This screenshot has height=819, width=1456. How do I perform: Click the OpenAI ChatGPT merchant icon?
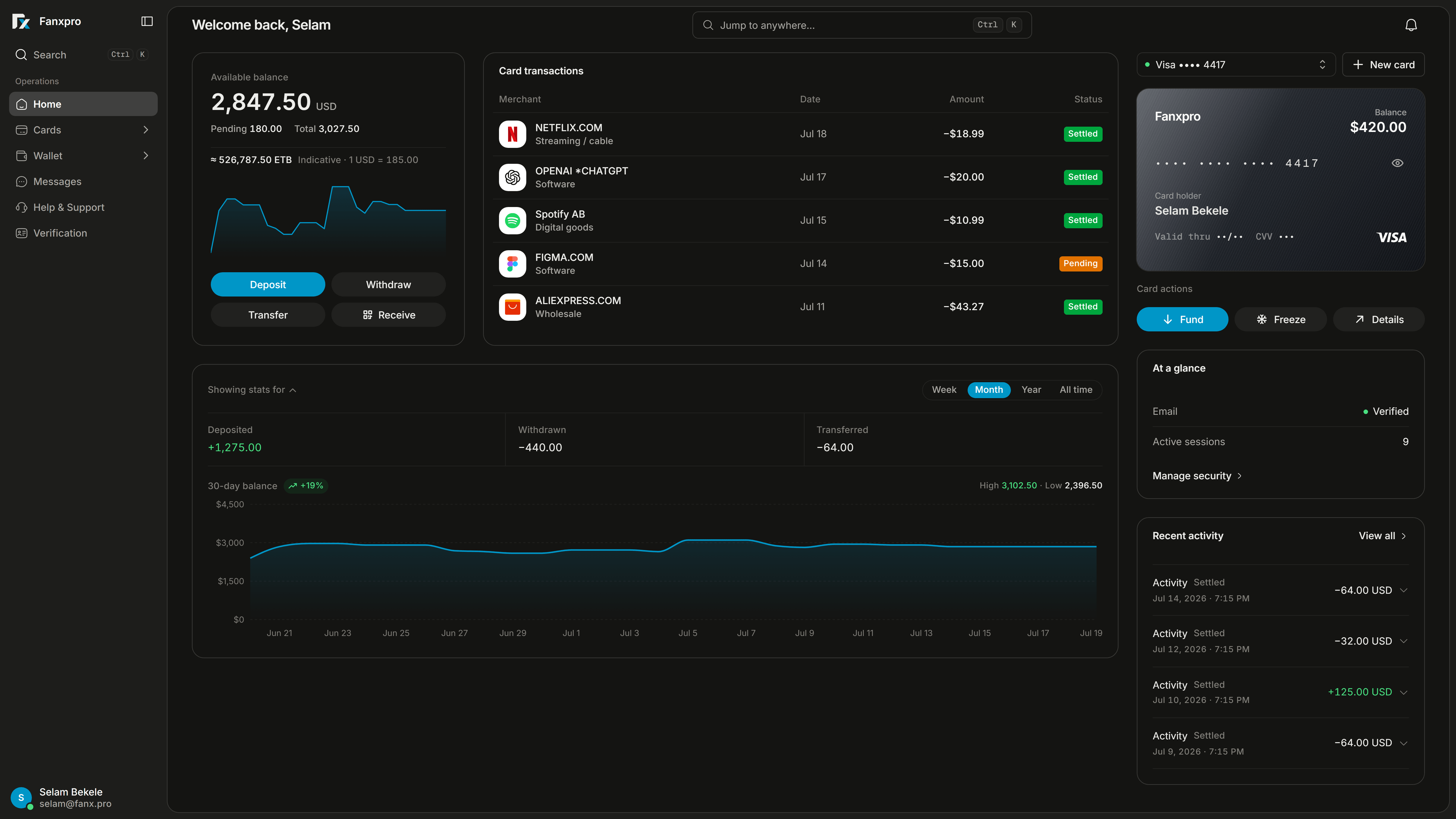(x=512, y=177)
